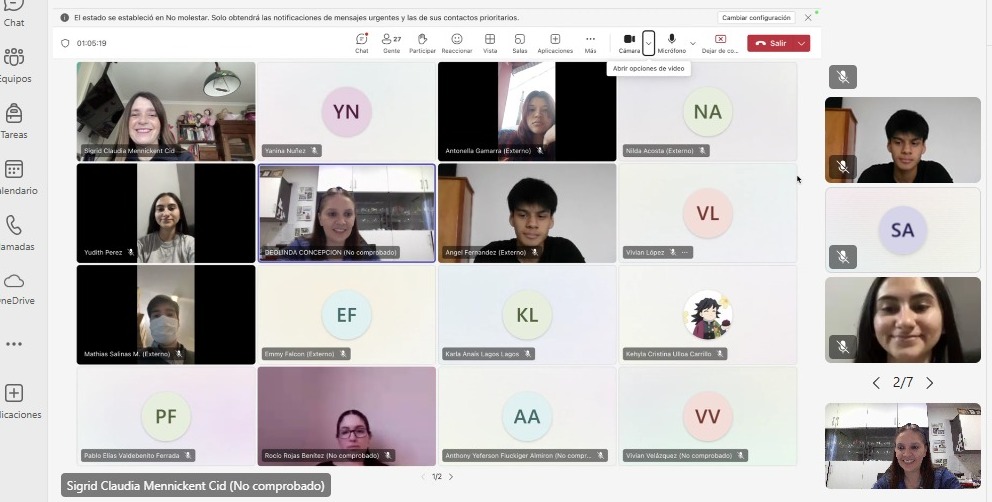Open Salas breakout rooms

pos(520,42)
